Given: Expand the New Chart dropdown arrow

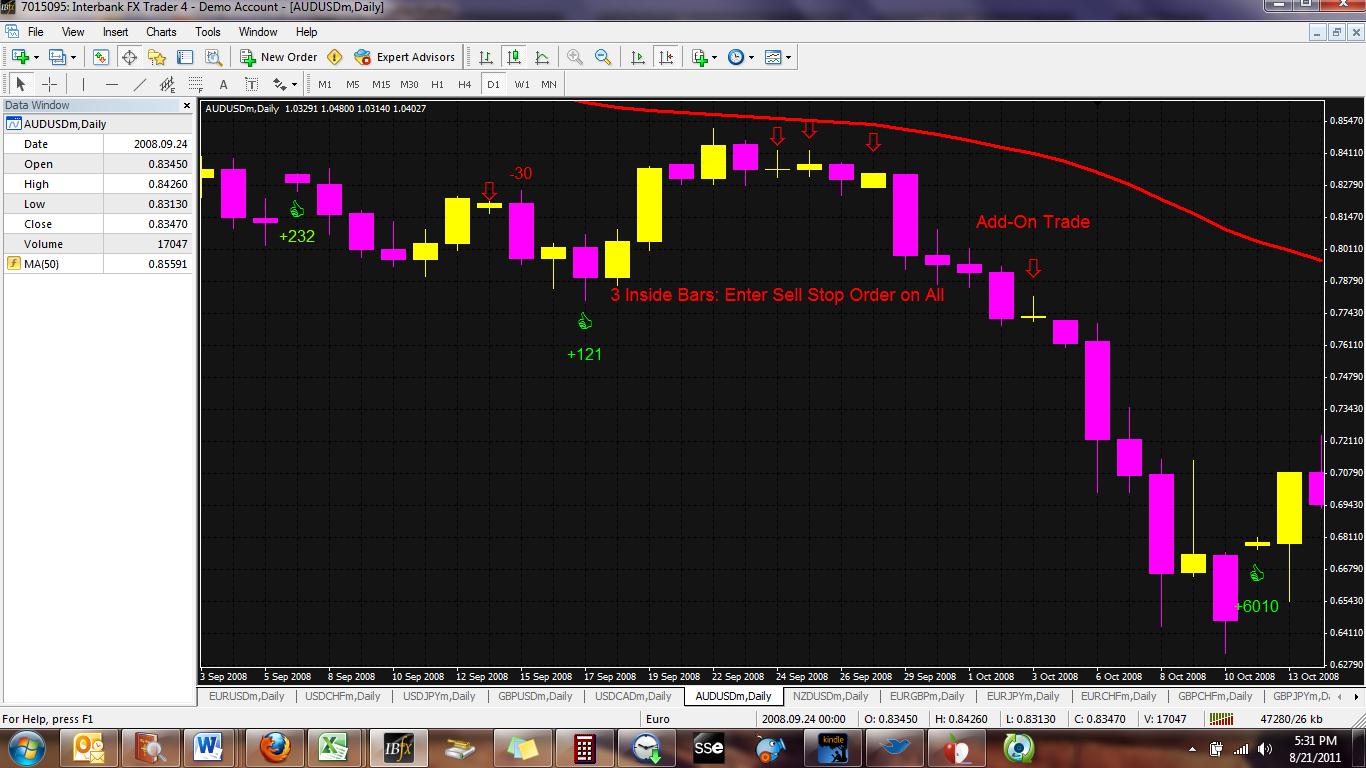Looking at the screenshot, I should [36, 57].
